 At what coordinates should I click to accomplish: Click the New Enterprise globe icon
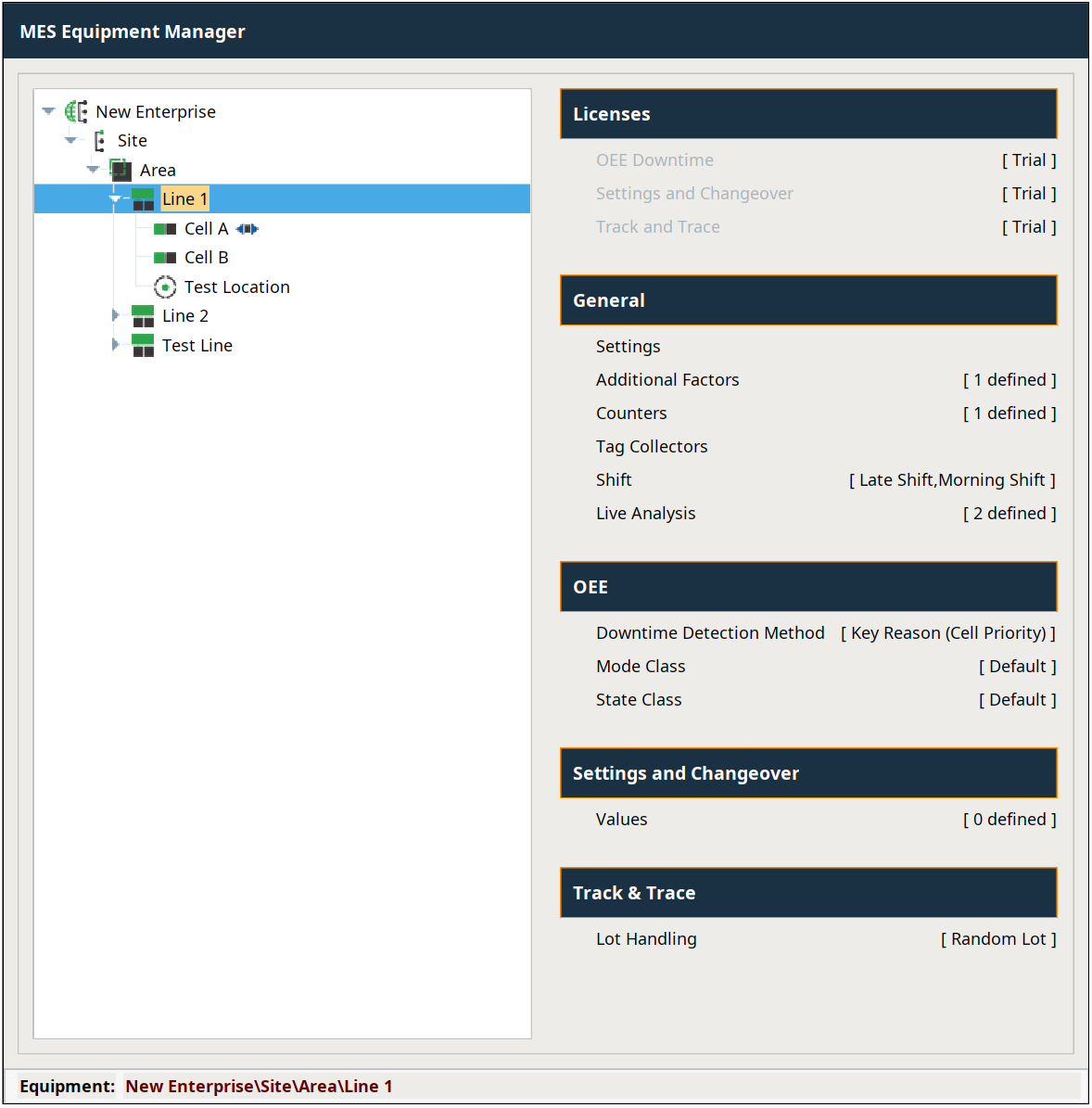coord(76,112)
